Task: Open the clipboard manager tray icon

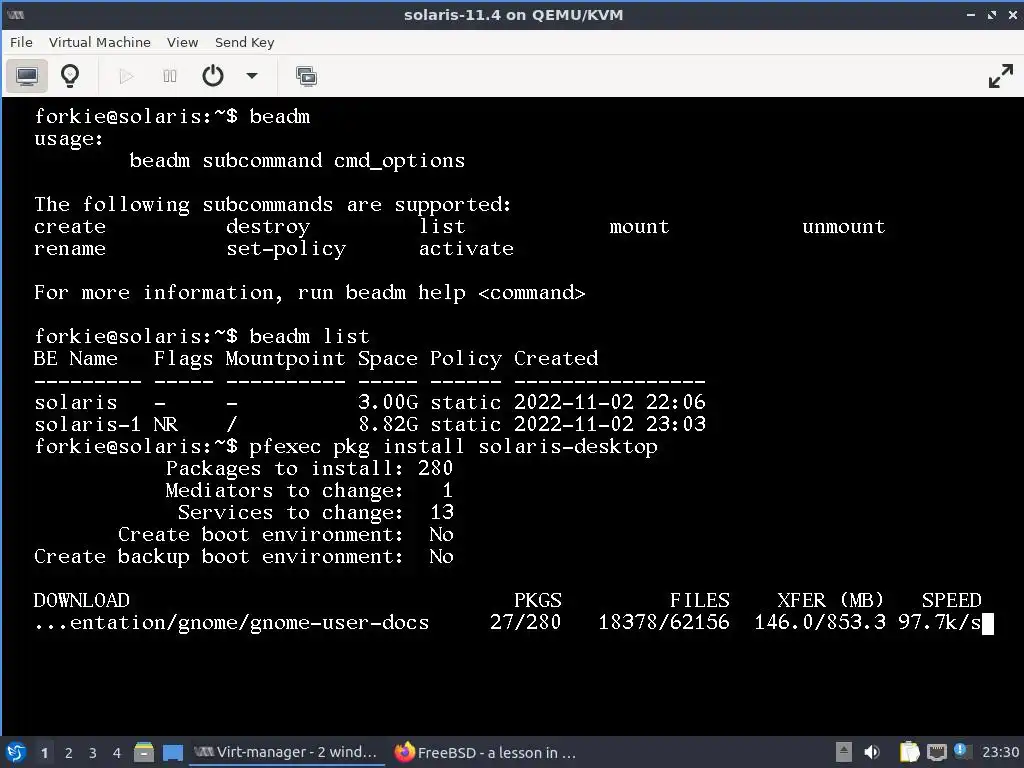Action: [908, 752]
